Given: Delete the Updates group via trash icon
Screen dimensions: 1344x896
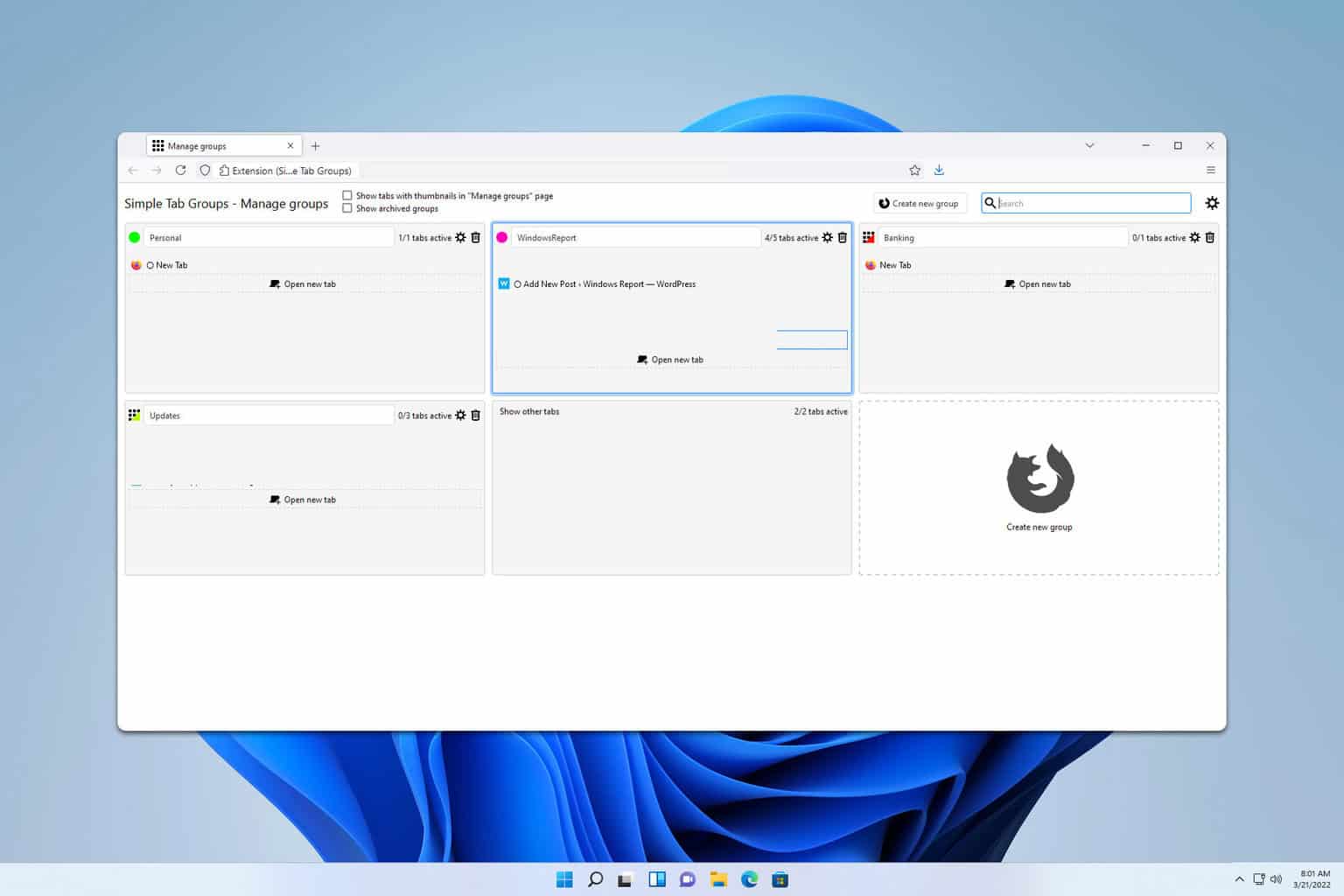Looking at the screenshot, I should tap(476, 415).
